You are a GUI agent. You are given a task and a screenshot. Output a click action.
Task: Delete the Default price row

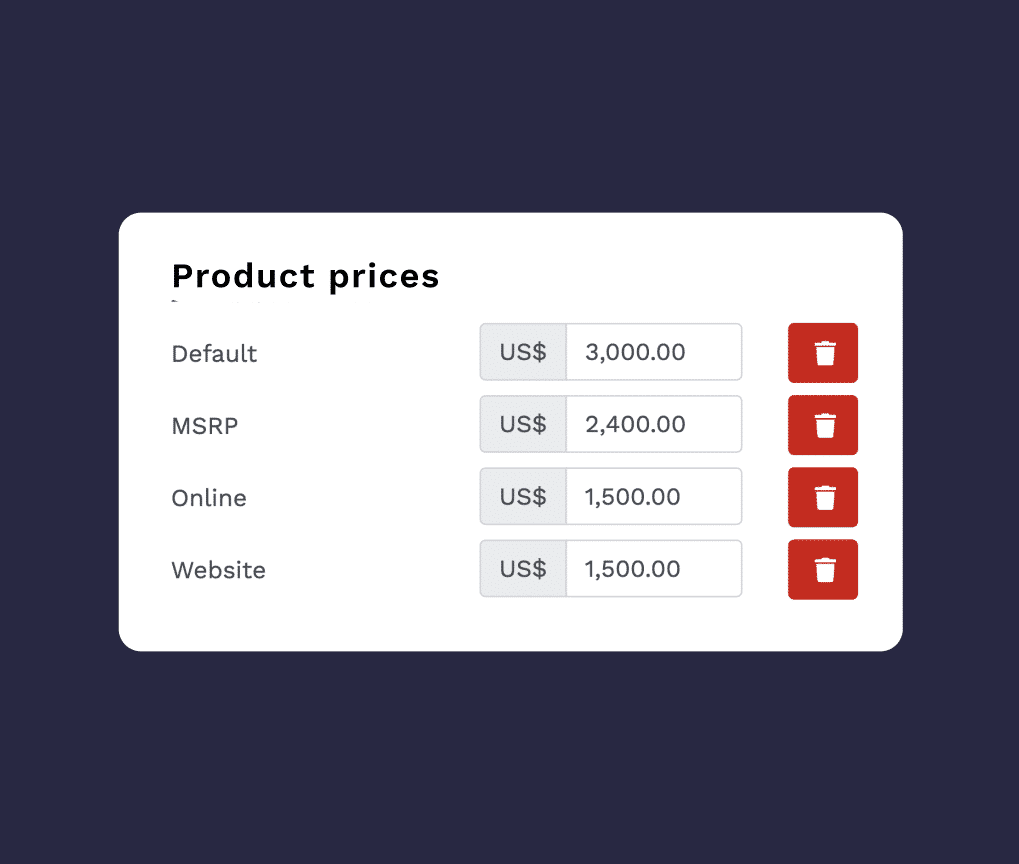[x=823, y=353]
